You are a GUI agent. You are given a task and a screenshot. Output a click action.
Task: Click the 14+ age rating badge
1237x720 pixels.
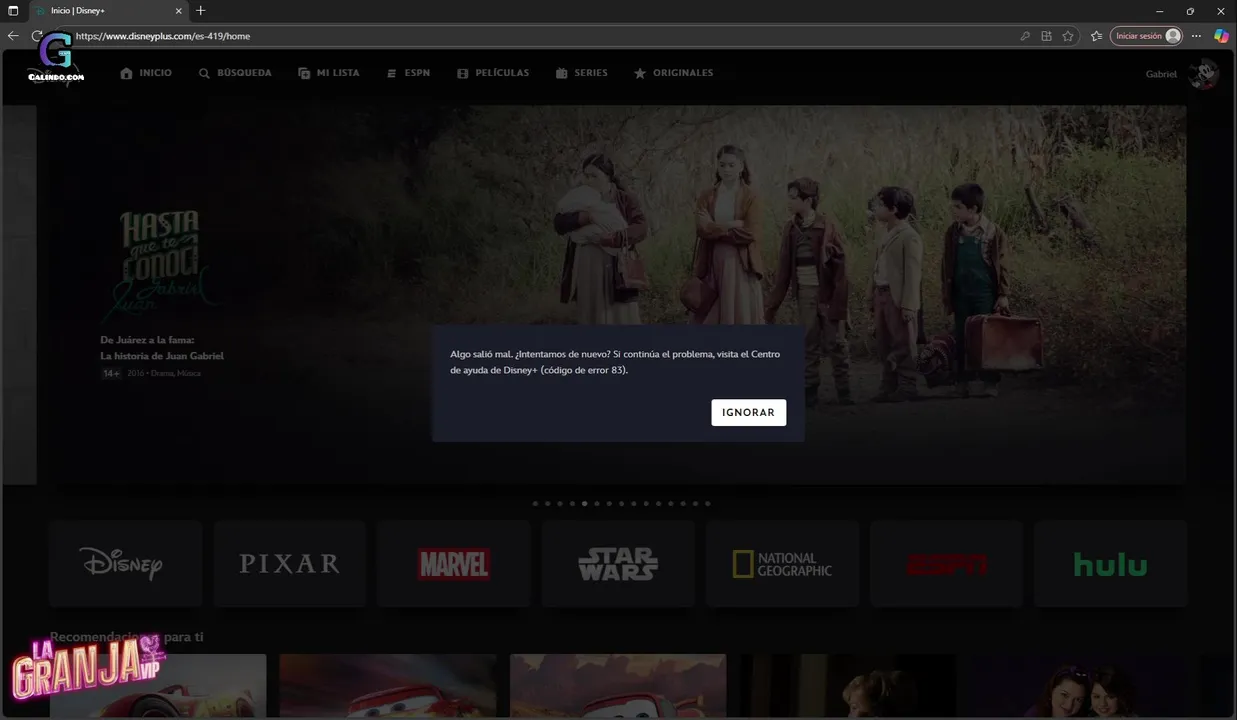(x=110, y=374)
